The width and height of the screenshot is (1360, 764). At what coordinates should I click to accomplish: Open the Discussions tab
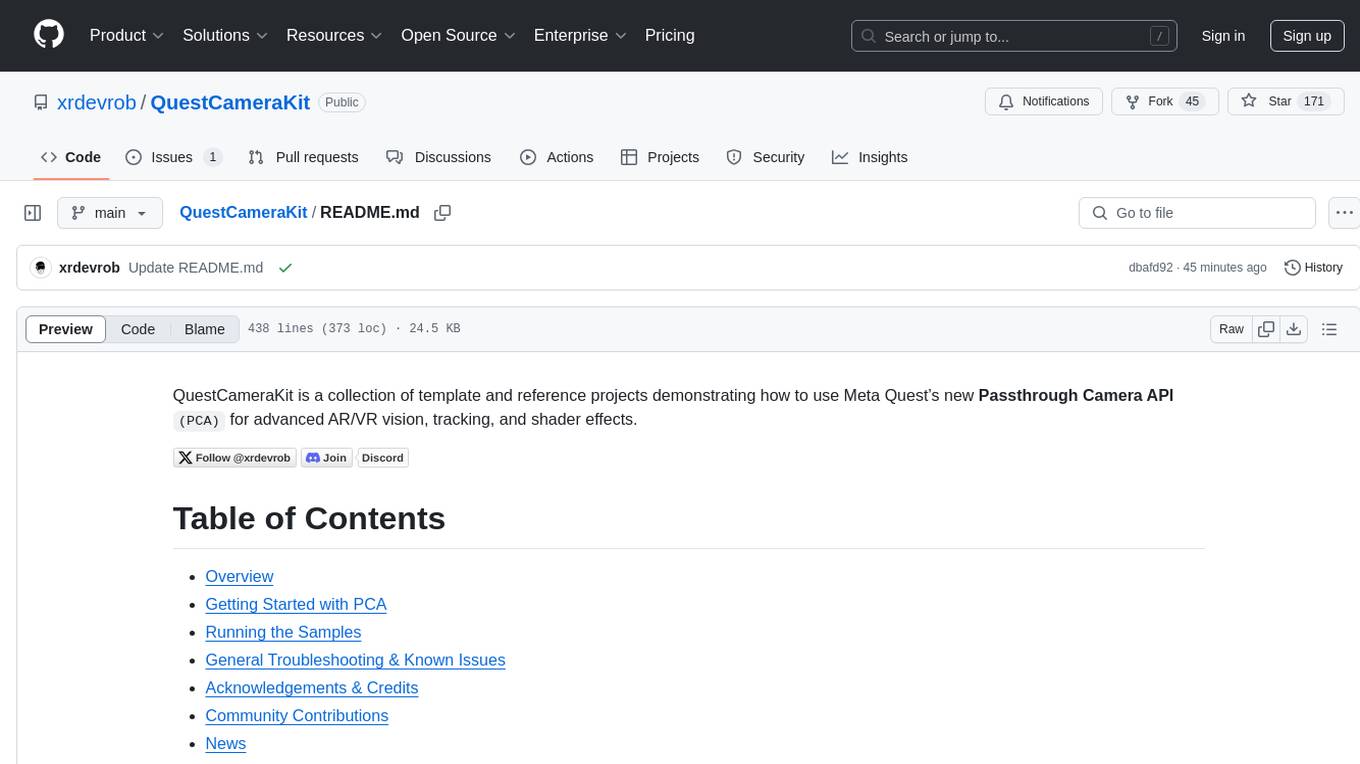438,157
